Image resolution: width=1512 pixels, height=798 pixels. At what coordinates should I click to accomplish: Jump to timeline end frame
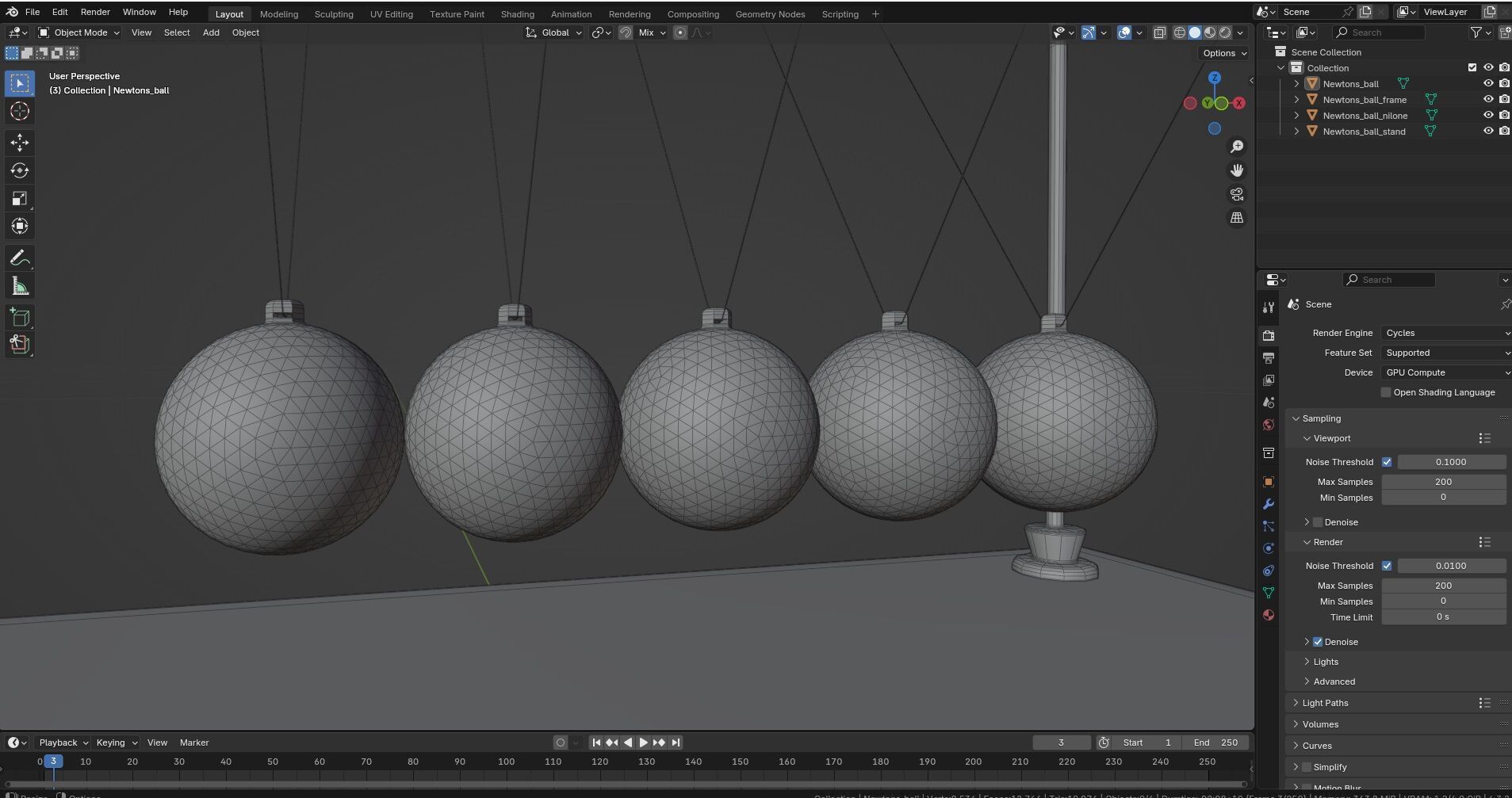pos(676,743)
